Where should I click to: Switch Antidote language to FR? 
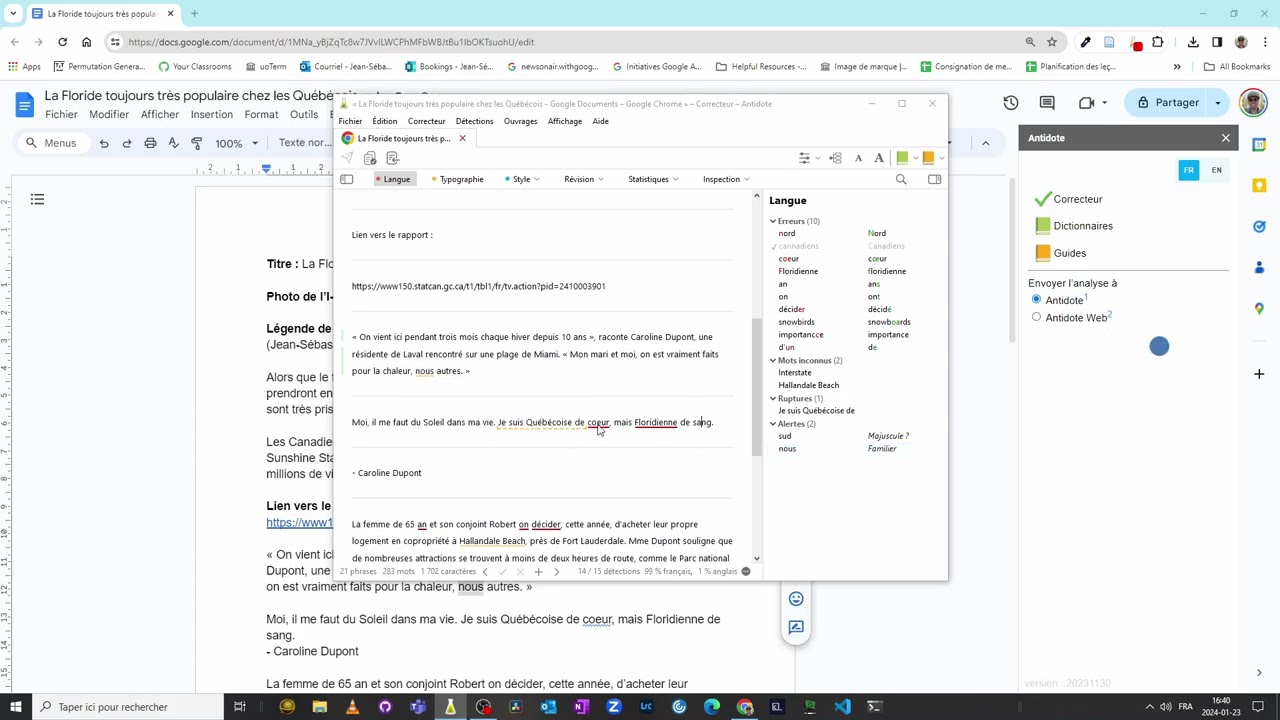pyautogui.click(x=1189, y=170)
